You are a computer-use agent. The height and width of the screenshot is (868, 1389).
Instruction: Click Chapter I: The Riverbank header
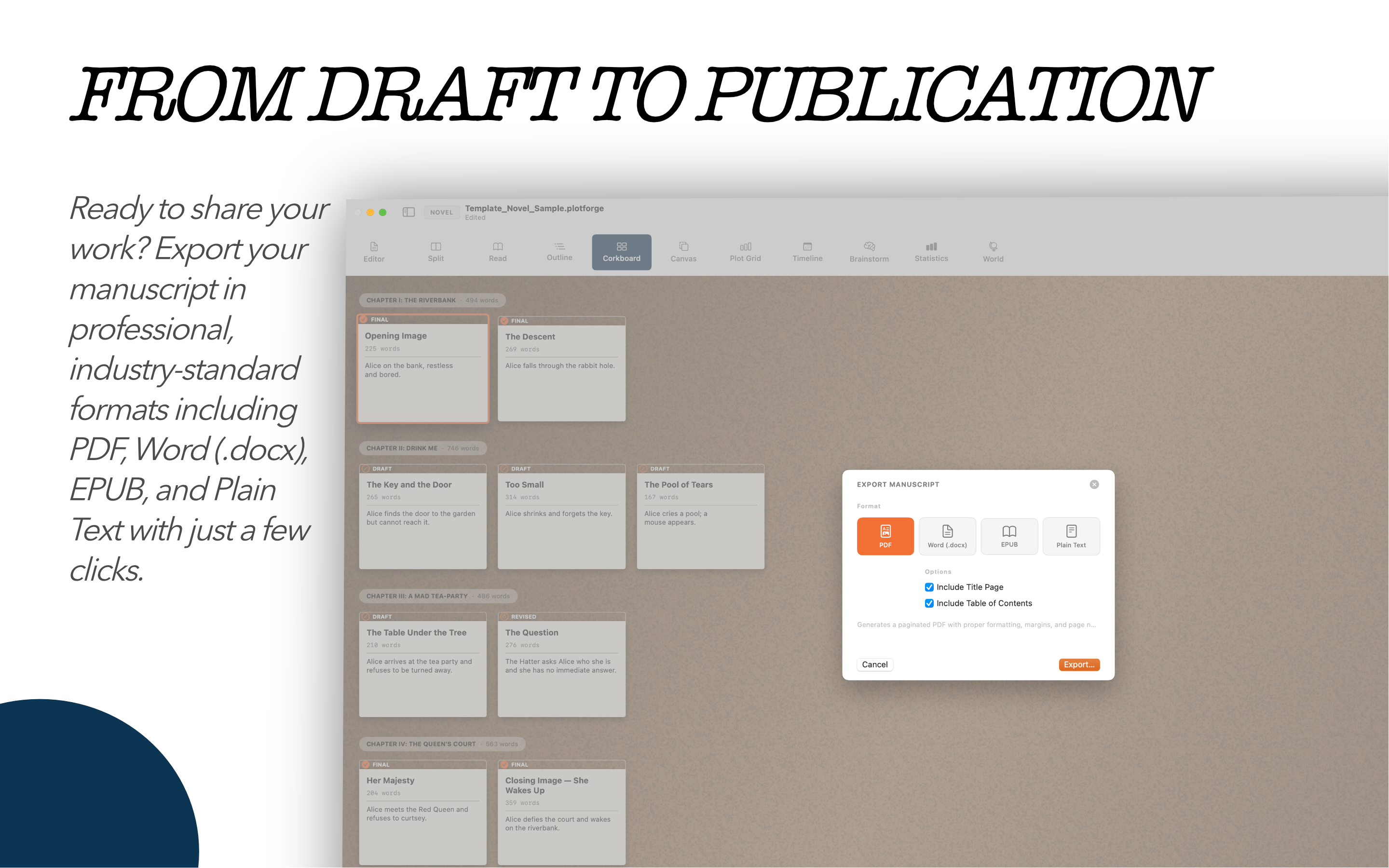tap(432, 300)
